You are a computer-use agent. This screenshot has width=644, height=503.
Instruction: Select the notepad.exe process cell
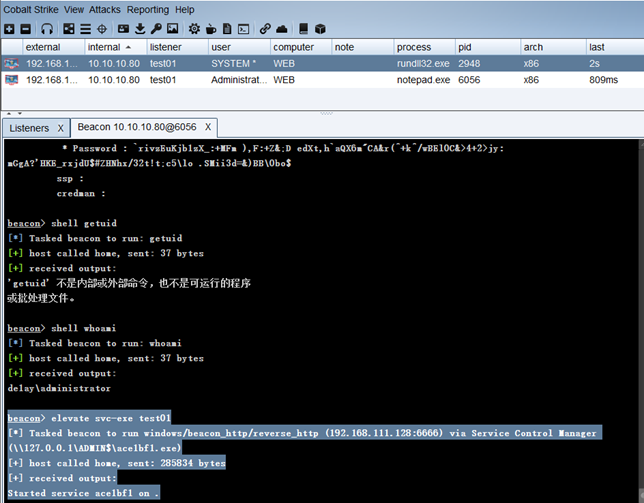[x=423, y=80]
